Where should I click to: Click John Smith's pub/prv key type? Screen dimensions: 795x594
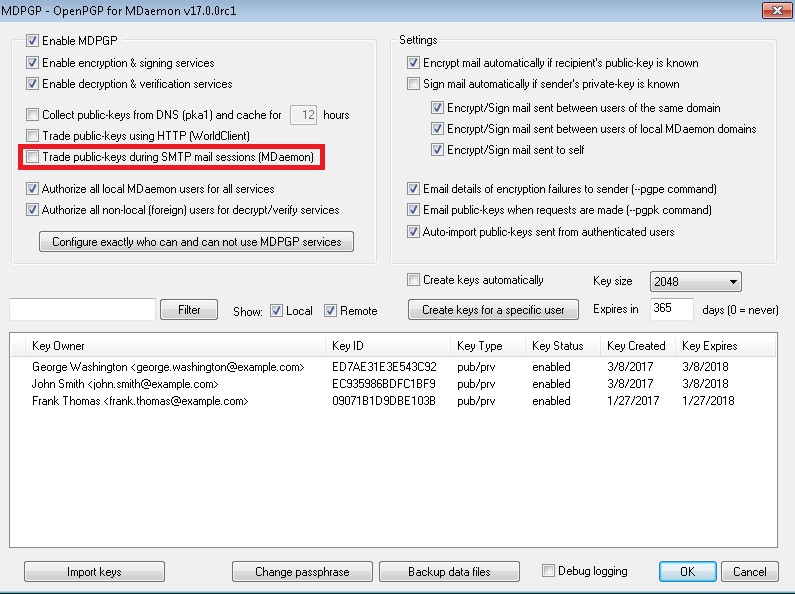476,384
